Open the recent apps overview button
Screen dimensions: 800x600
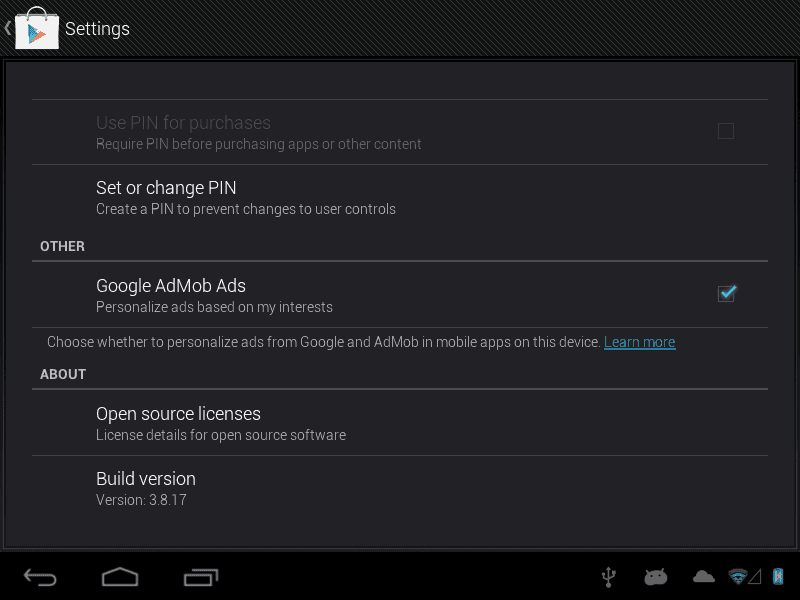tap(201, 577)
